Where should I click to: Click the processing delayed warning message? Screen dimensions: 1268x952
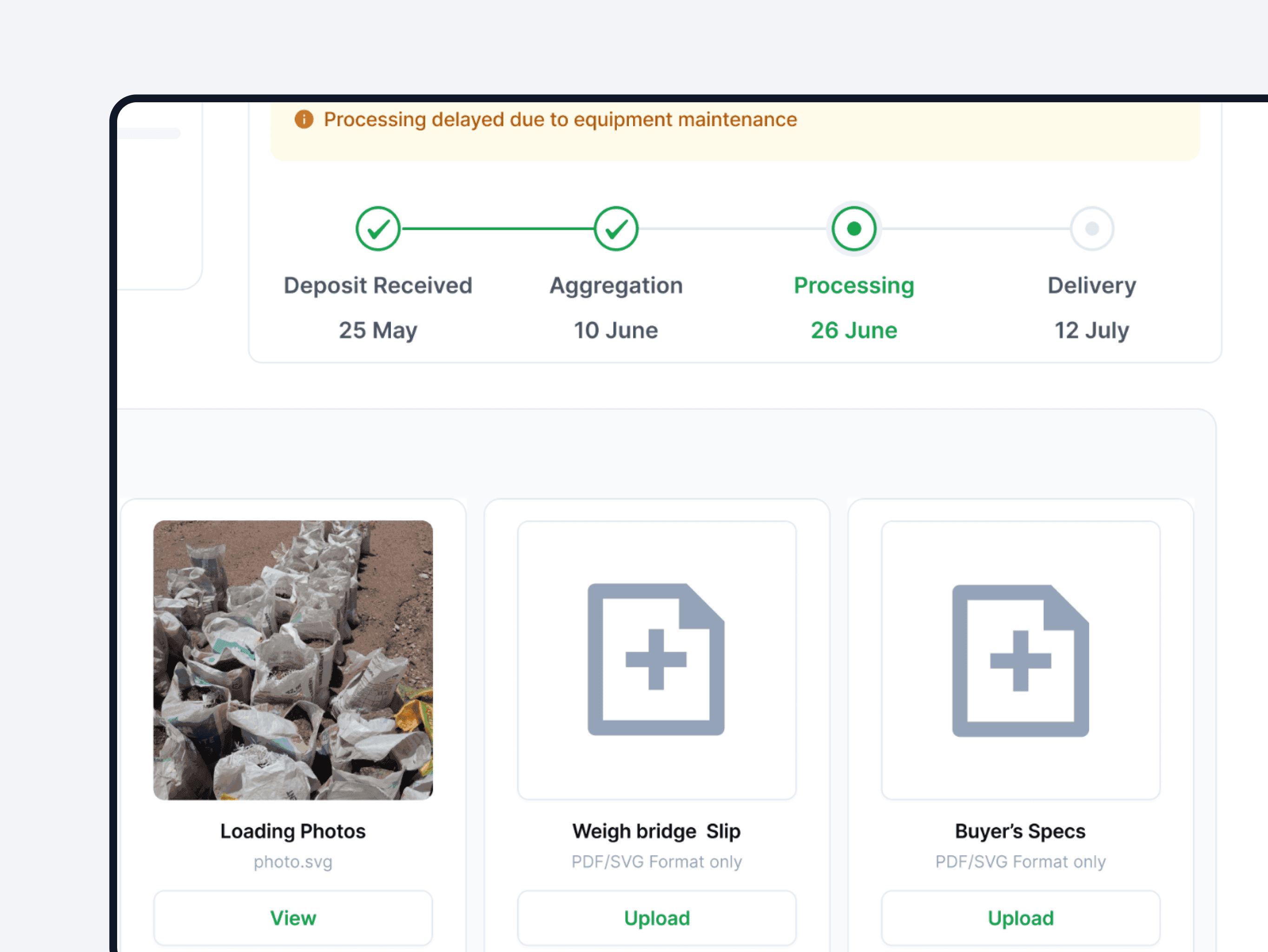click(560, 119)
